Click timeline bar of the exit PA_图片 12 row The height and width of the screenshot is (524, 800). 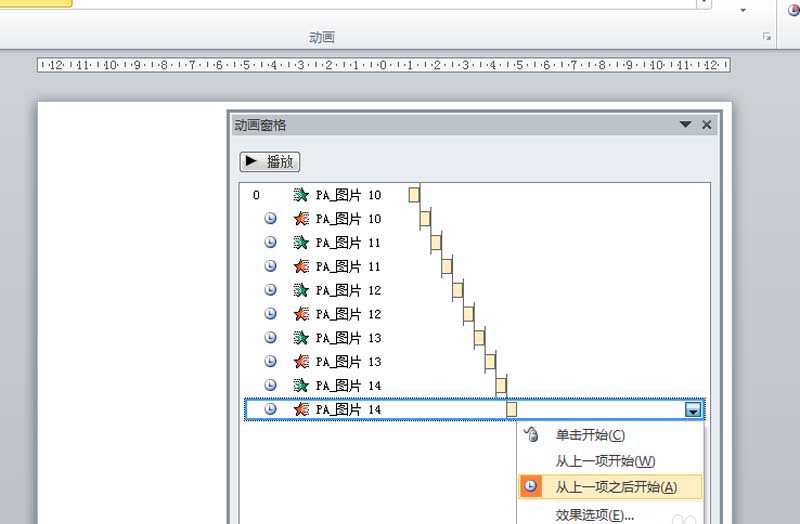coord(468,314)
